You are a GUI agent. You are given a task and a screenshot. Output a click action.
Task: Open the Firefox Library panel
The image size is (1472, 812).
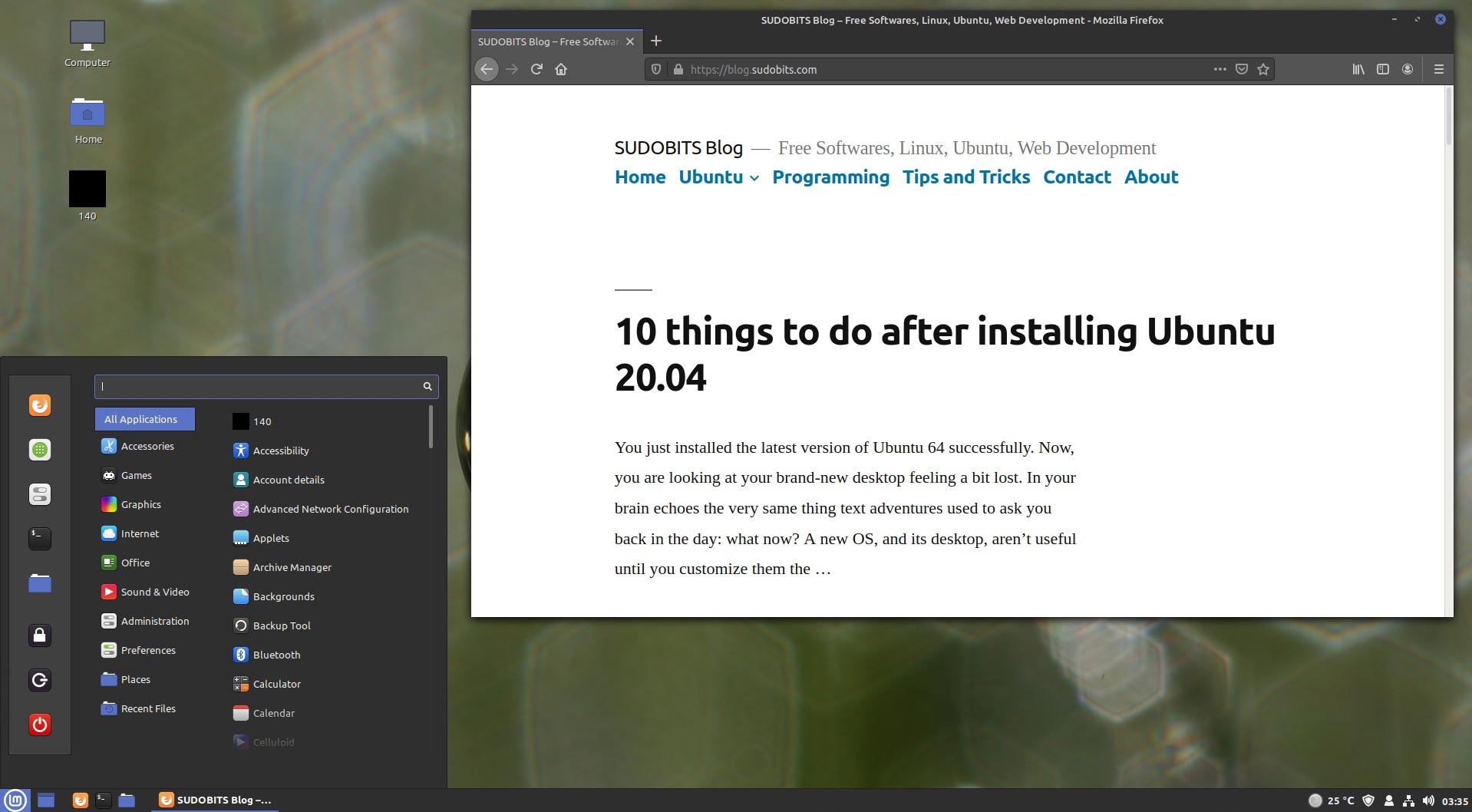[1357, 69]
